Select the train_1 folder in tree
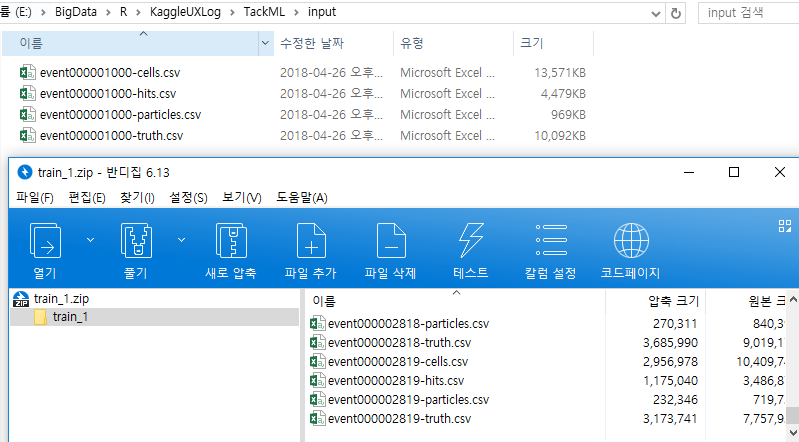799x442 pixels. click(x=70, y=317)
